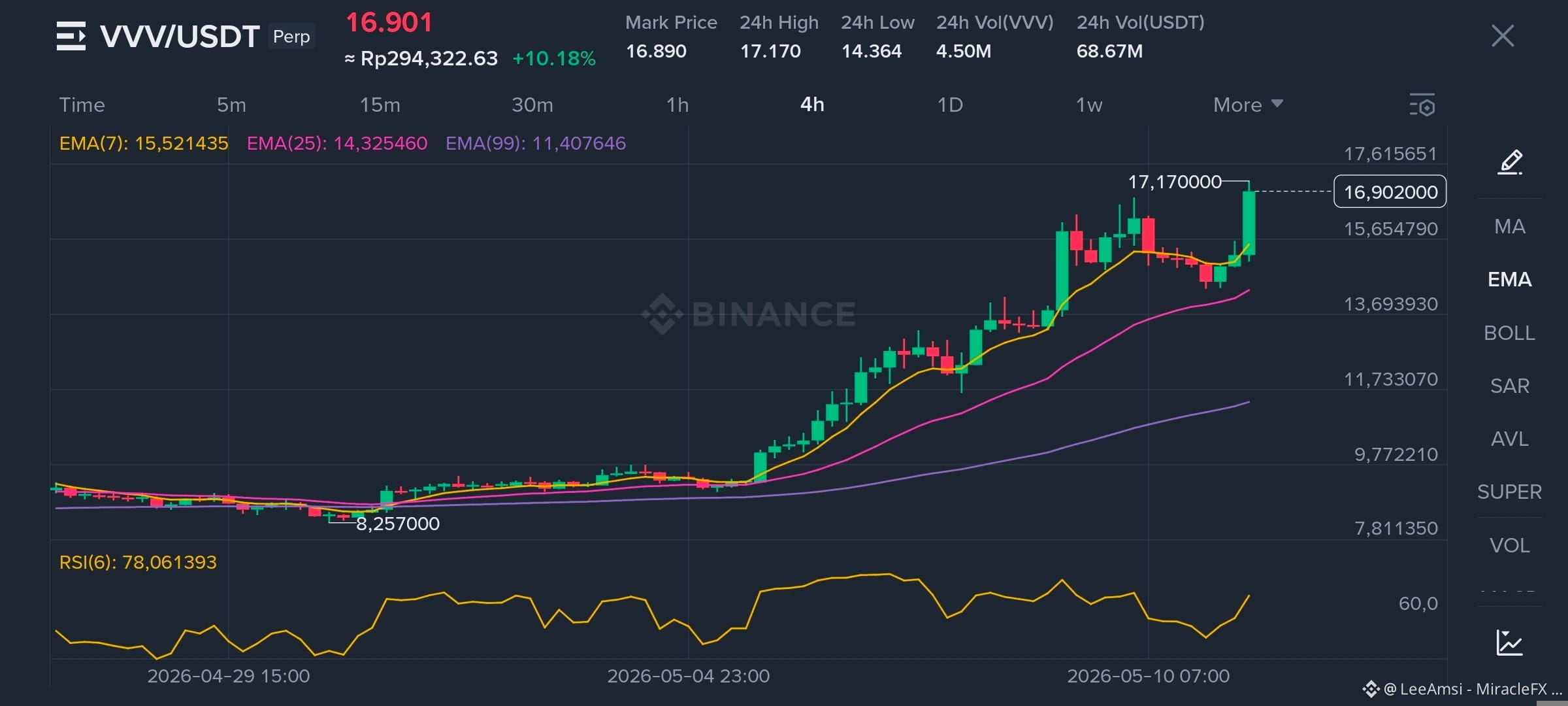Expand the More timeframes dropdown
Image resolution: width=1568 pixels, height=706 pixels.
tap(1248, 105)
